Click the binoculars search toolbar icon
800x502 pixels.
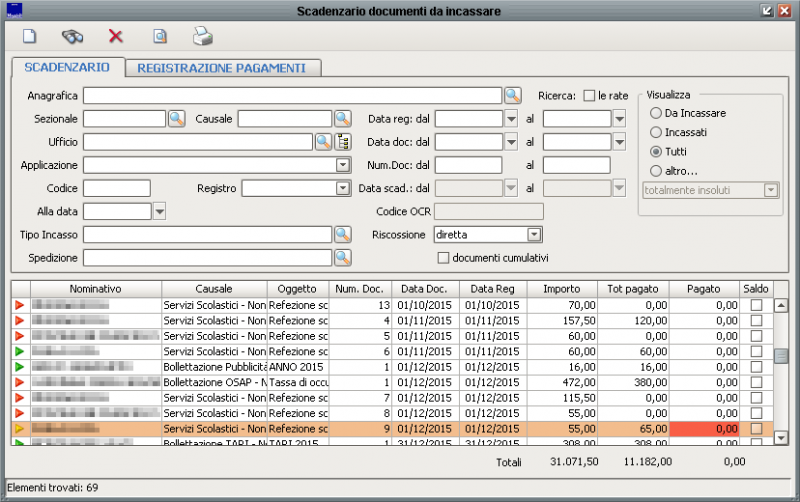point(73,37)
